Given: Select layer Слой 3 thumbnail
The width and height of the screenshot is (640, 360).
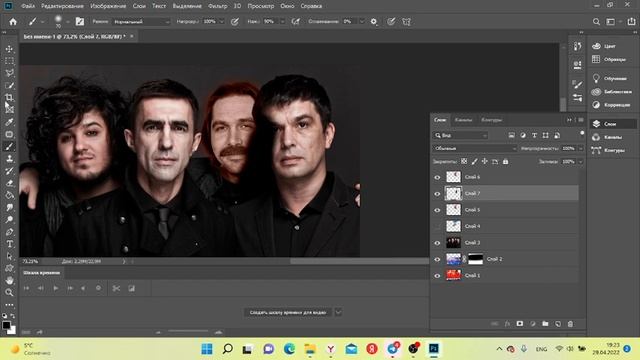Looking at the screenshot, I should click(453, 243).
